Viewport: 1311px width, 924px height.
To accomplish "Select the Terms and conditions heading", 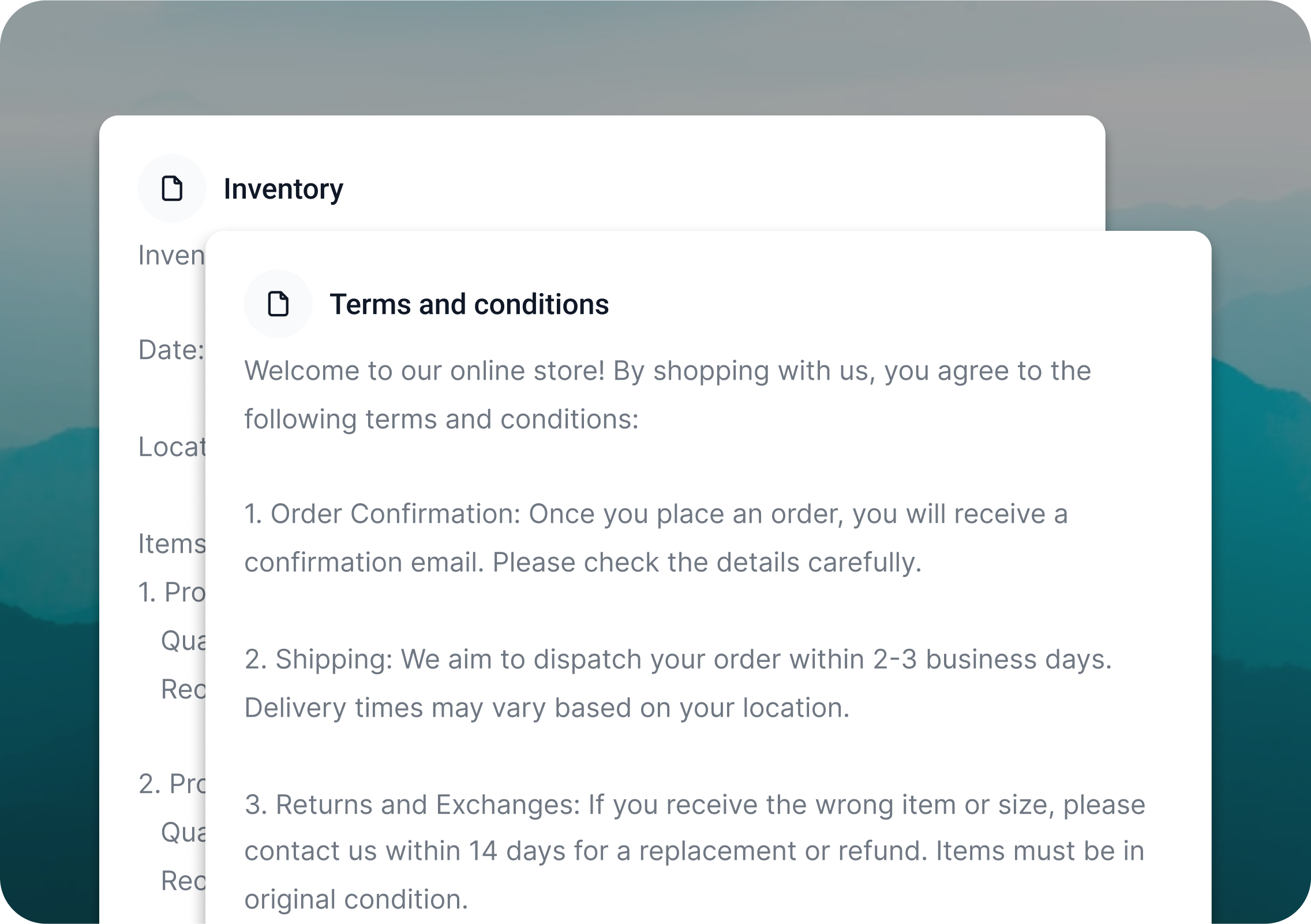I will point(469,304).
